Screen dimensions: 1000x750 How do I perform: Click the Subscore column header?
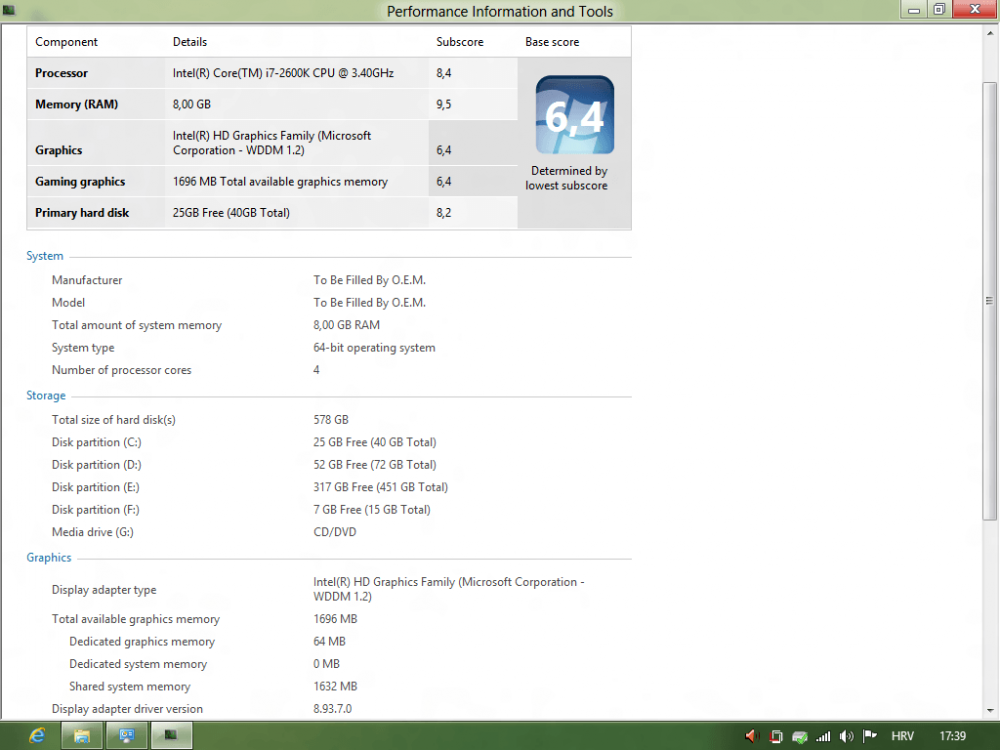[460, 41]
